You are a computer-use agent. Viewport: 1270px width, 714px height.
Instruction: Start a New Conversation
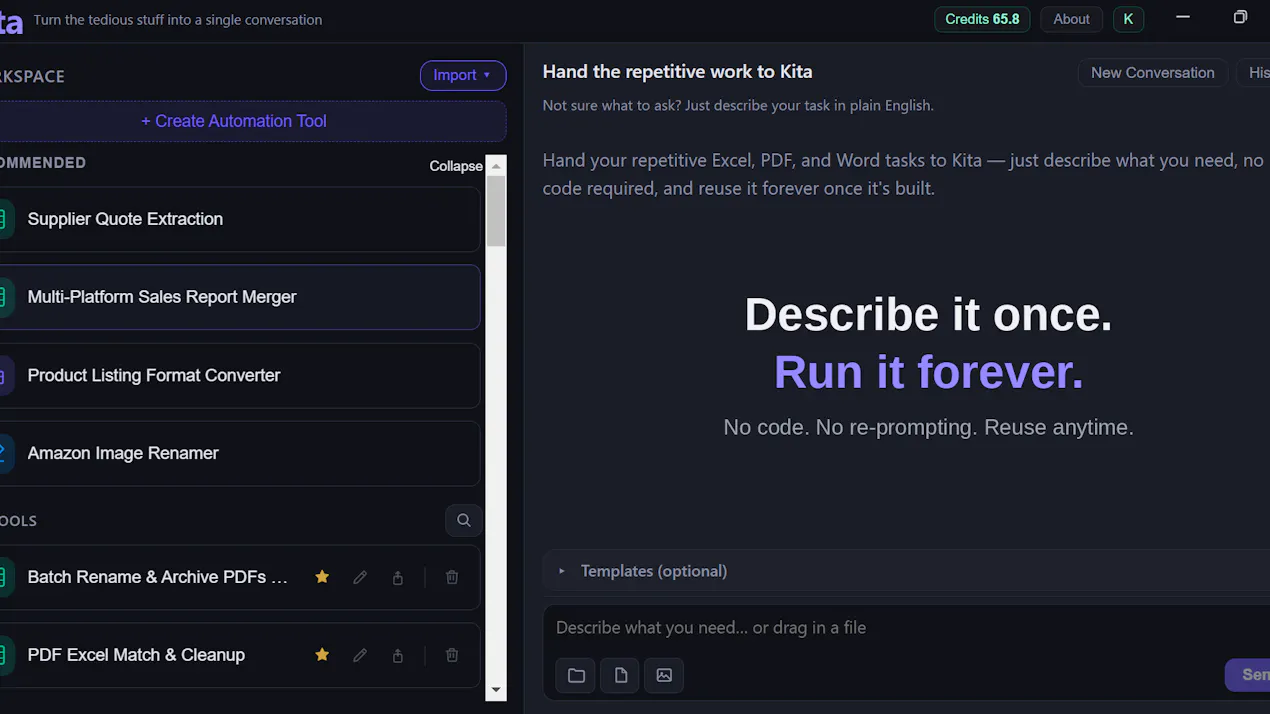coord(1152,72)
